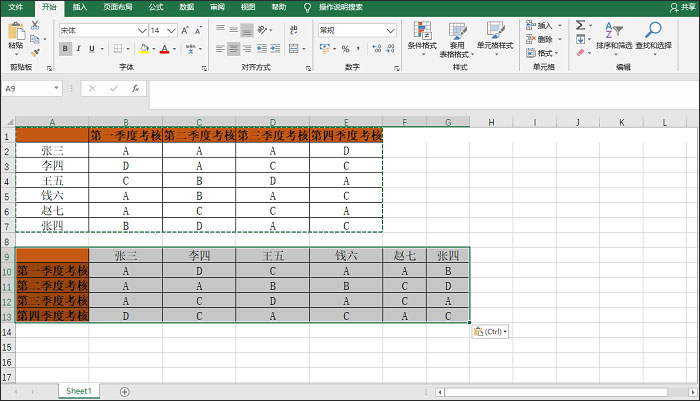Apply top vertical alignment
Viewport: 700px width, 401px height.
tap(220, 29)
